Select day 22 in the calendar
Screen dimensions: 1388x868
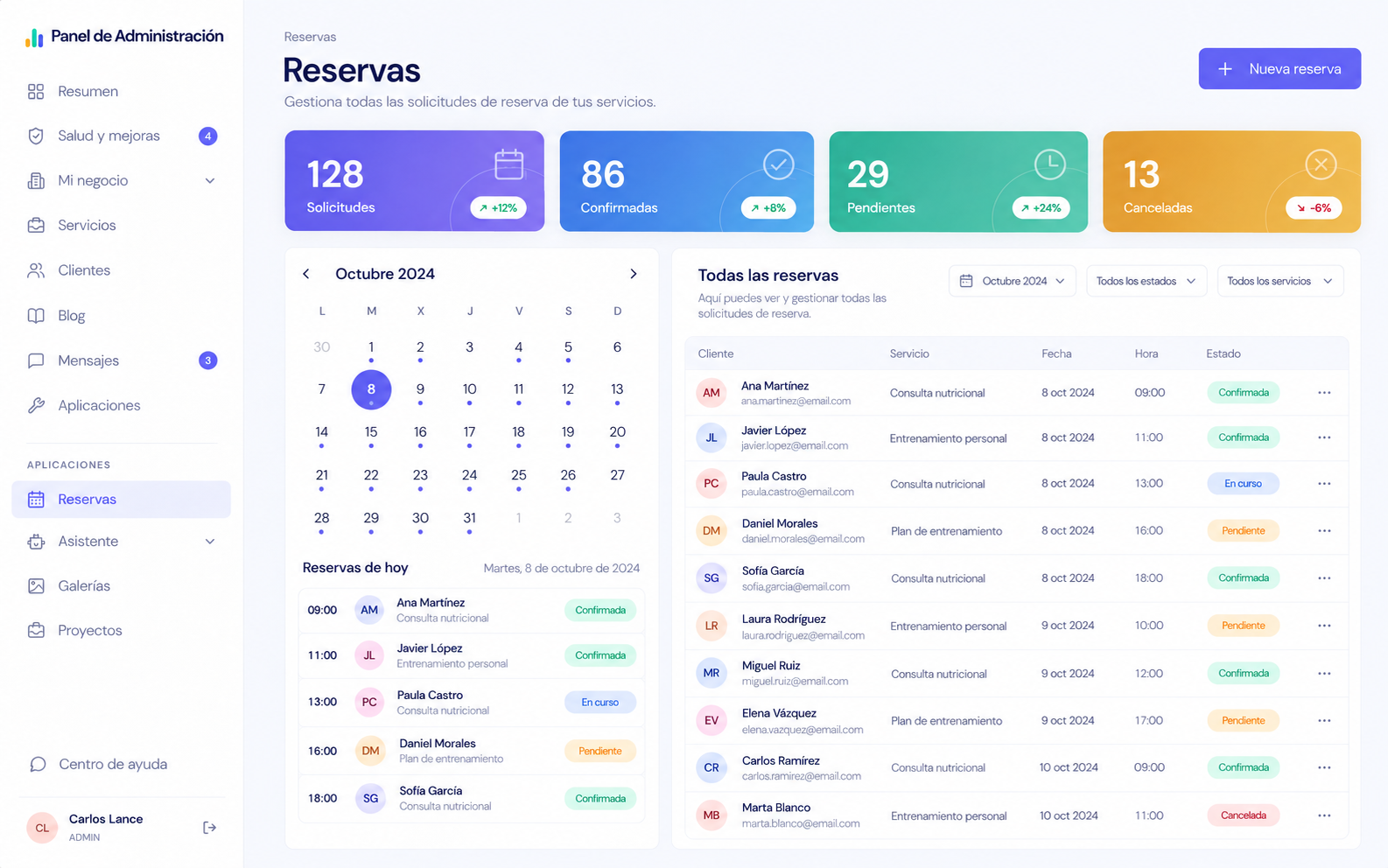click(371, 475)
